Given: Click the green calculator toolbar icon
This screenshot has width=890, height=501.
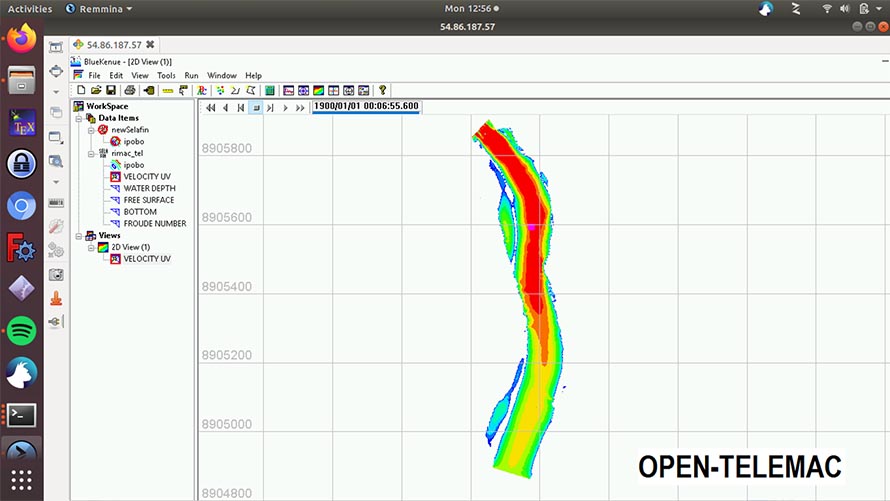Looking at the screenshot, I should point(270,90).
